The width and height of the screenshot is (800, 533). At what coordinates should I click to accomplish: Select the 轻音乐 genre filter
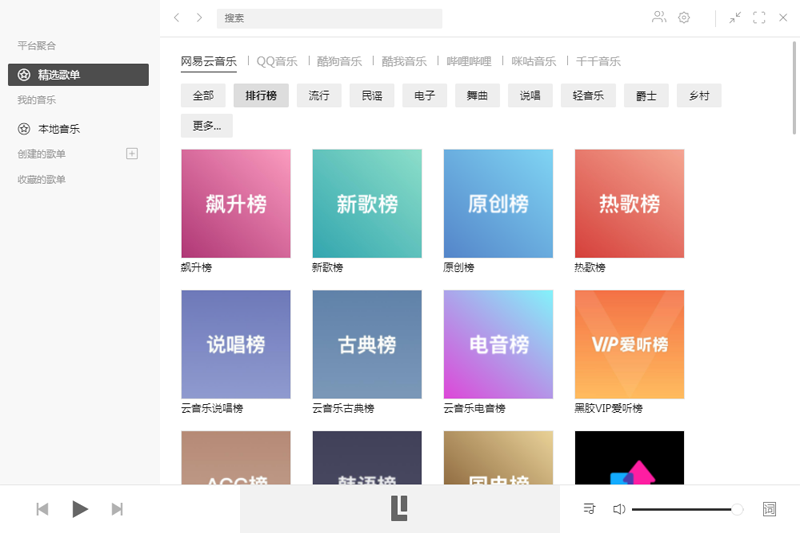(588, 95)
